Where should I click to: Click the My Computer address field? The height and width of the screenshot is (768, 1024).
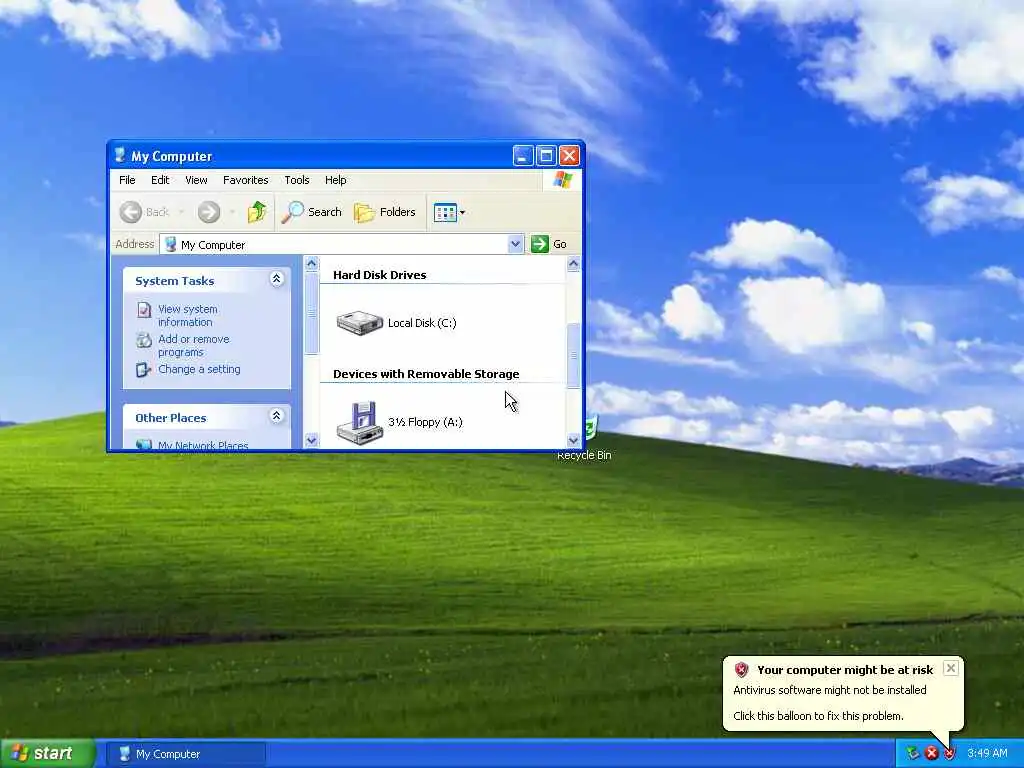(x=342, y=244)
